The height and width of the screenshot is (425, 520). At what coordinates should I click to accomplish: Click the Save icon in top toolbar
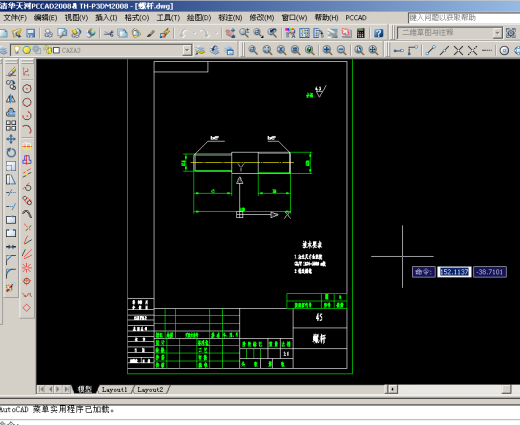click(31, 33)
